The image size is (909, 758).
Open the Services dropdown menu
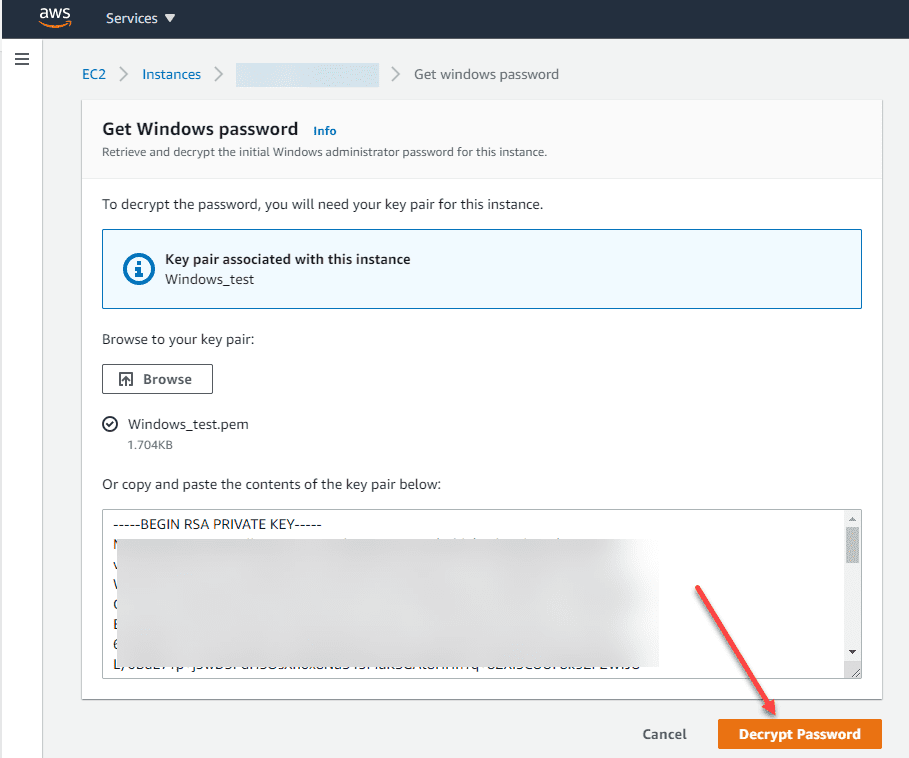140,18
